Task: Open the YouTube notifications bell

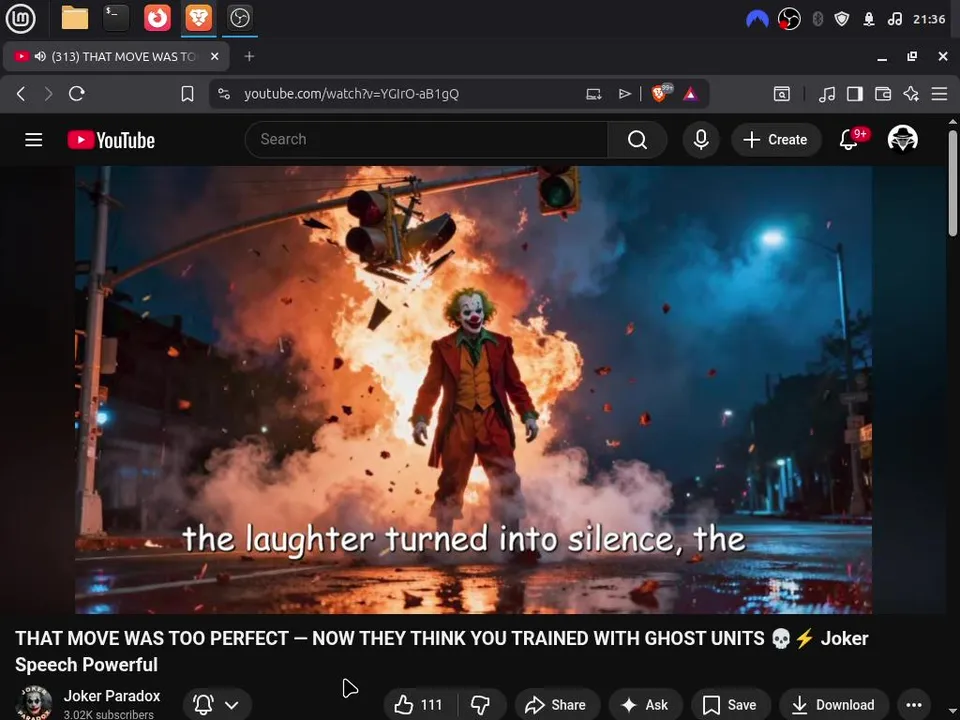Action: [848, 140]
